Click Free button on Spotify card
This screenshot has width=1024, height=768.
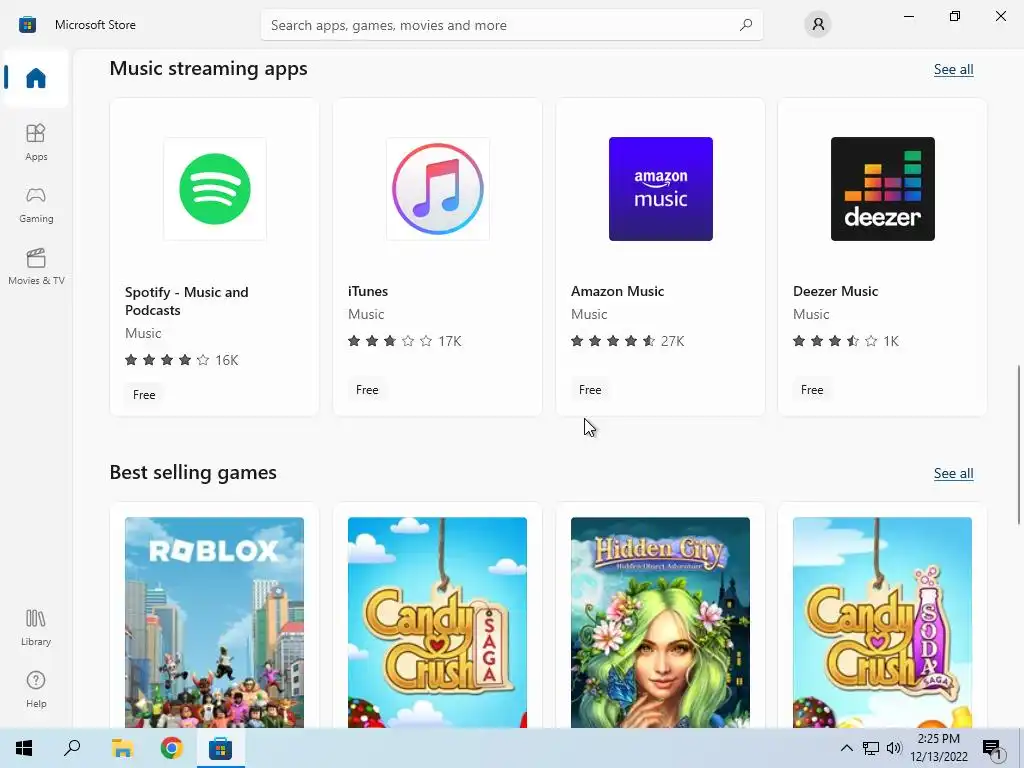[144, 394]
